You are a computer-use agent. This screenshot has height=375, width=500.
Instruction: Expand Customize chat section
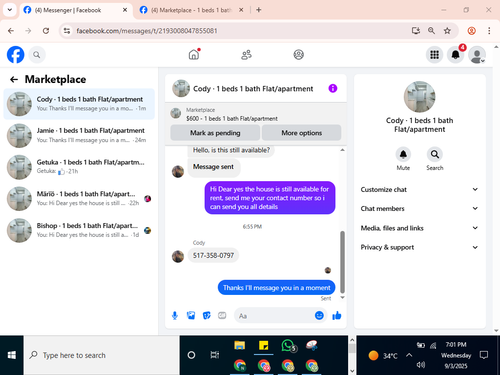(419, 189)
